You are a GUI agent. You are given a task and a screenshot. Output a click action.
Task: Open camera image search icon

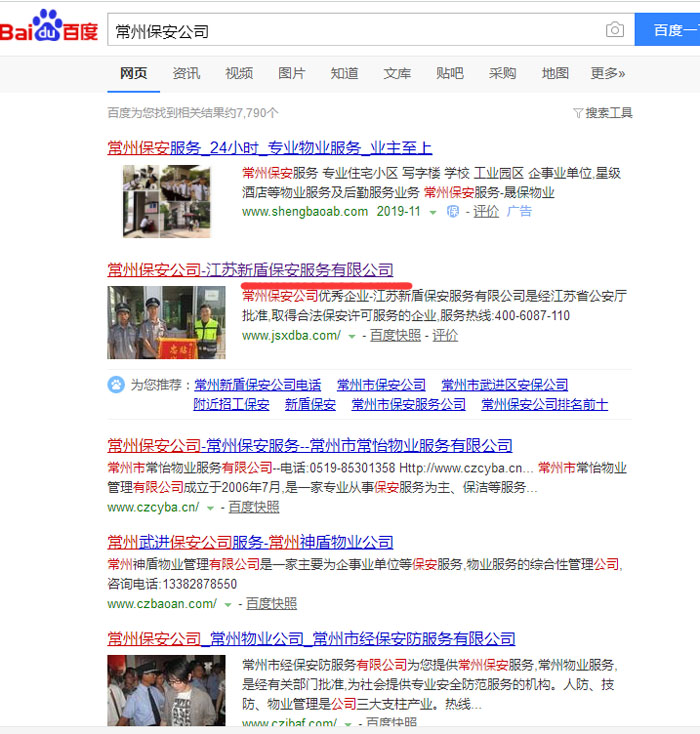coord(614,30)
